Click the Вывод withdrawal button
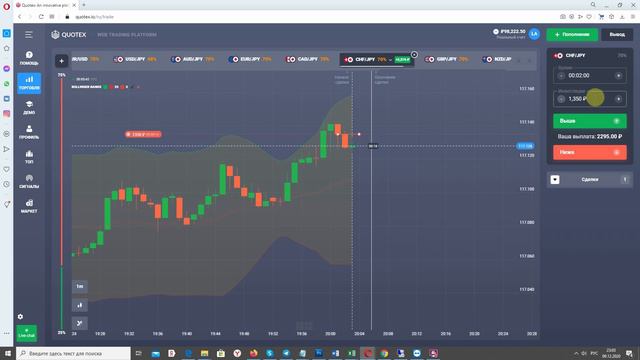Screen dimensions: 640x360 coord(617,35)
